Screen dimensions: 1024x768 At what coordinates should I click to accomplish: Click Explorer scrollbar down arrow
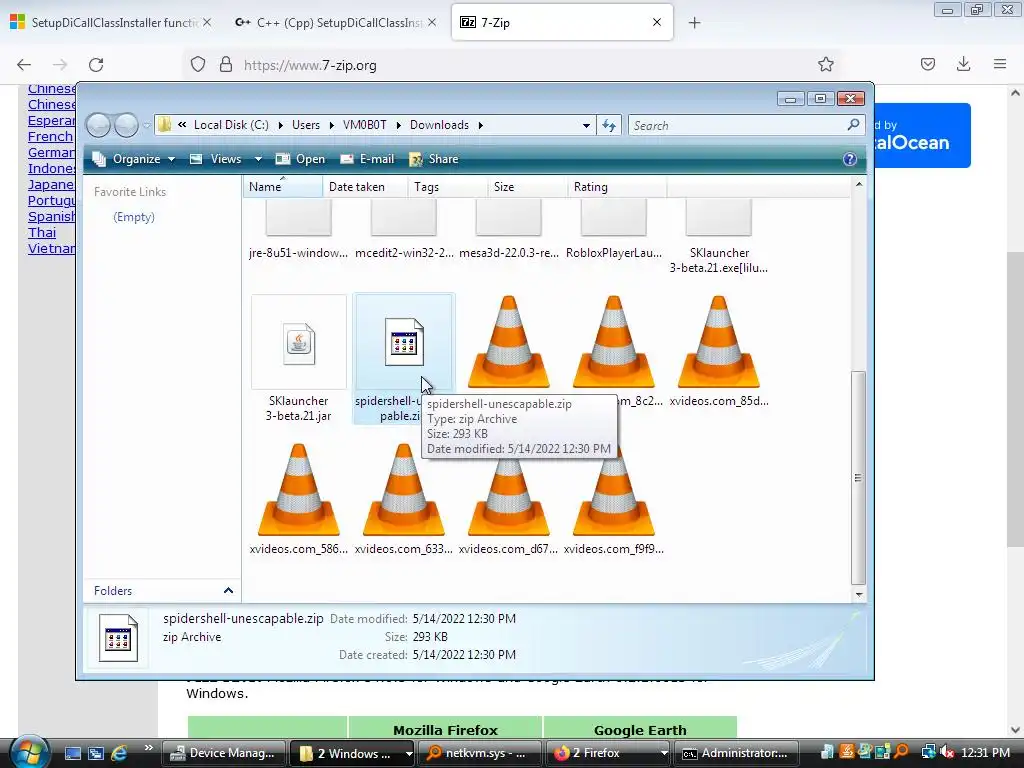859,594
